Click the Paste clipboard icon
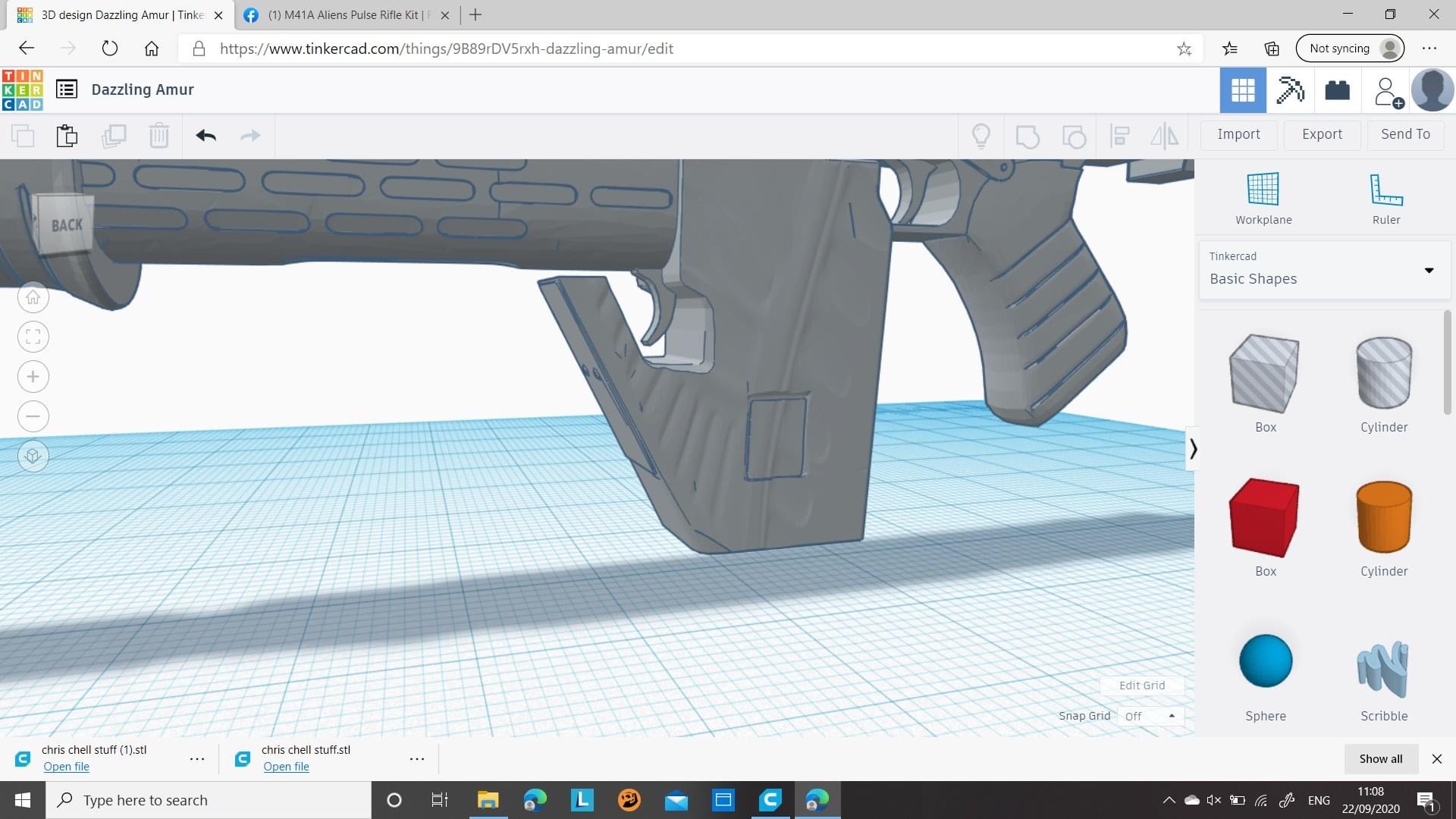Image resolution: width=1456 pixels, height=819 pixels. (67, 136)
